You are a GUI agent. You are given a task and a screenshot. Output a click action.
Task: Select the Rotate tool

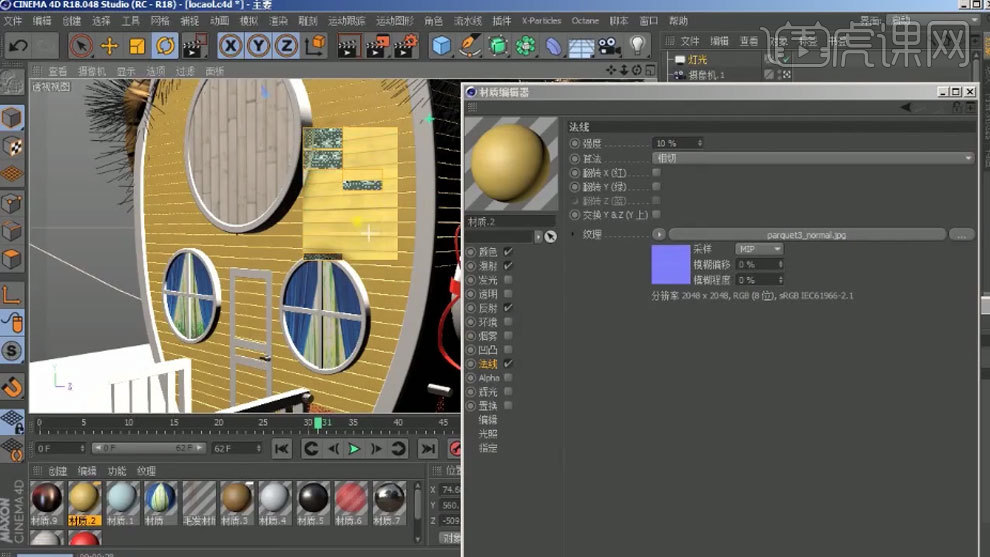[x=165, y=46]
